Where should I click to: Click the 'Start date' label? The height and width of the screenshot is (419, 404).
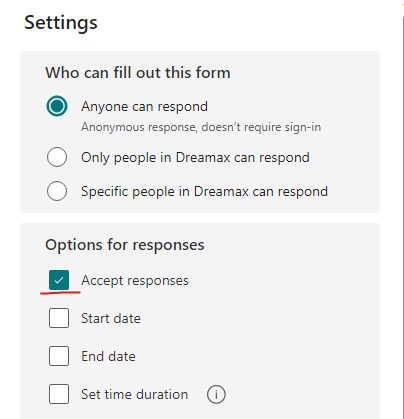click(111, 318)
